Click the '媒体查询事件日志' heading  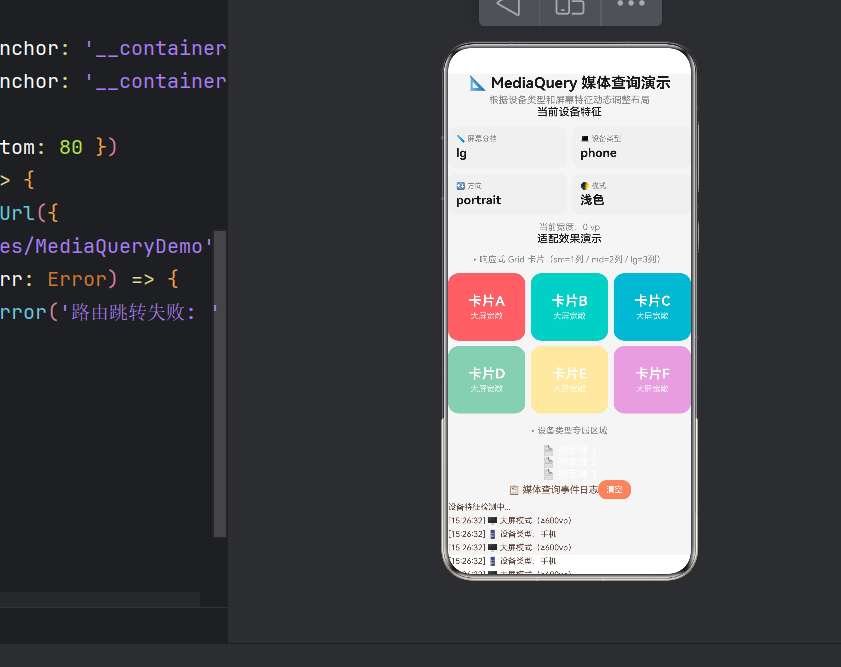tap(560, 490)
